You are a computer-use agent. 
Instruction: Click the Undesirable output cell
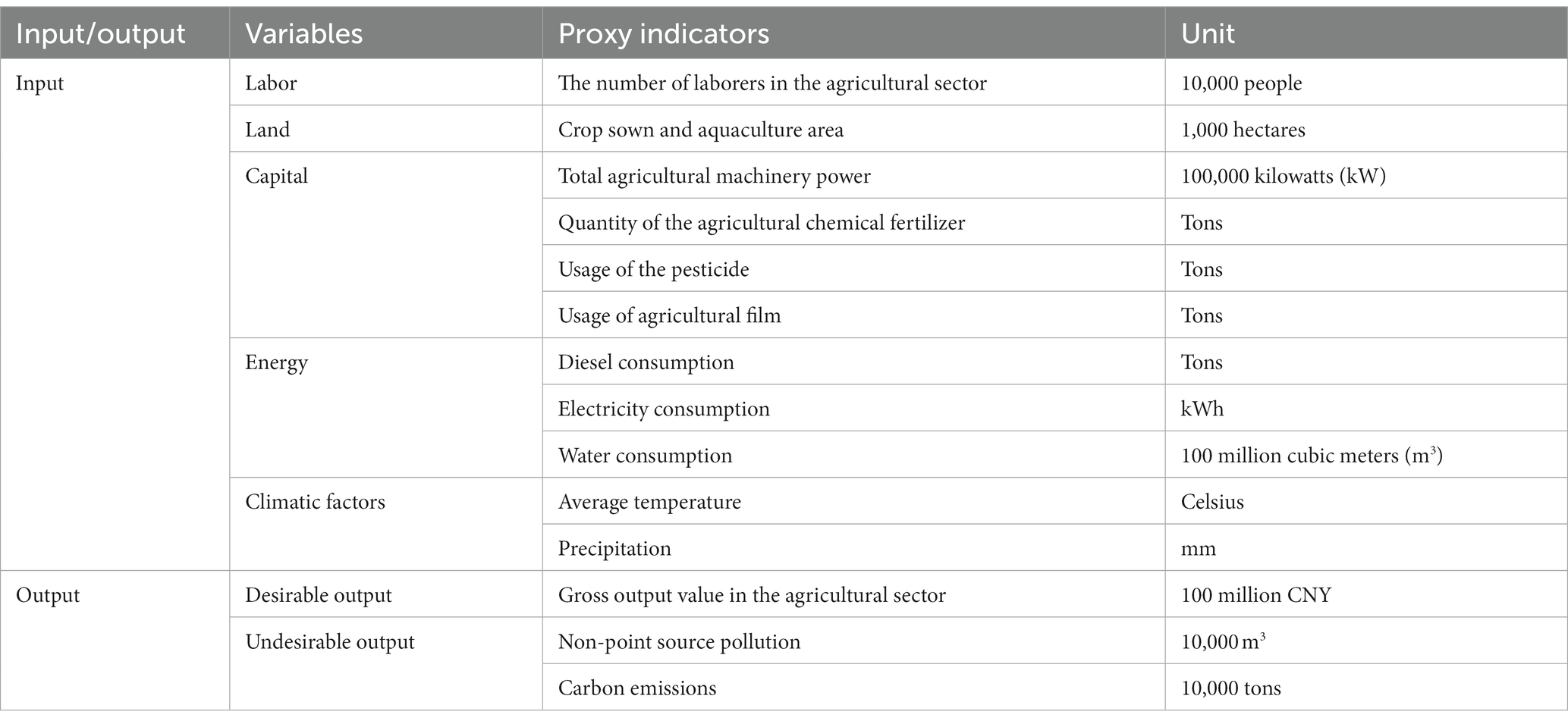point(386,663)
